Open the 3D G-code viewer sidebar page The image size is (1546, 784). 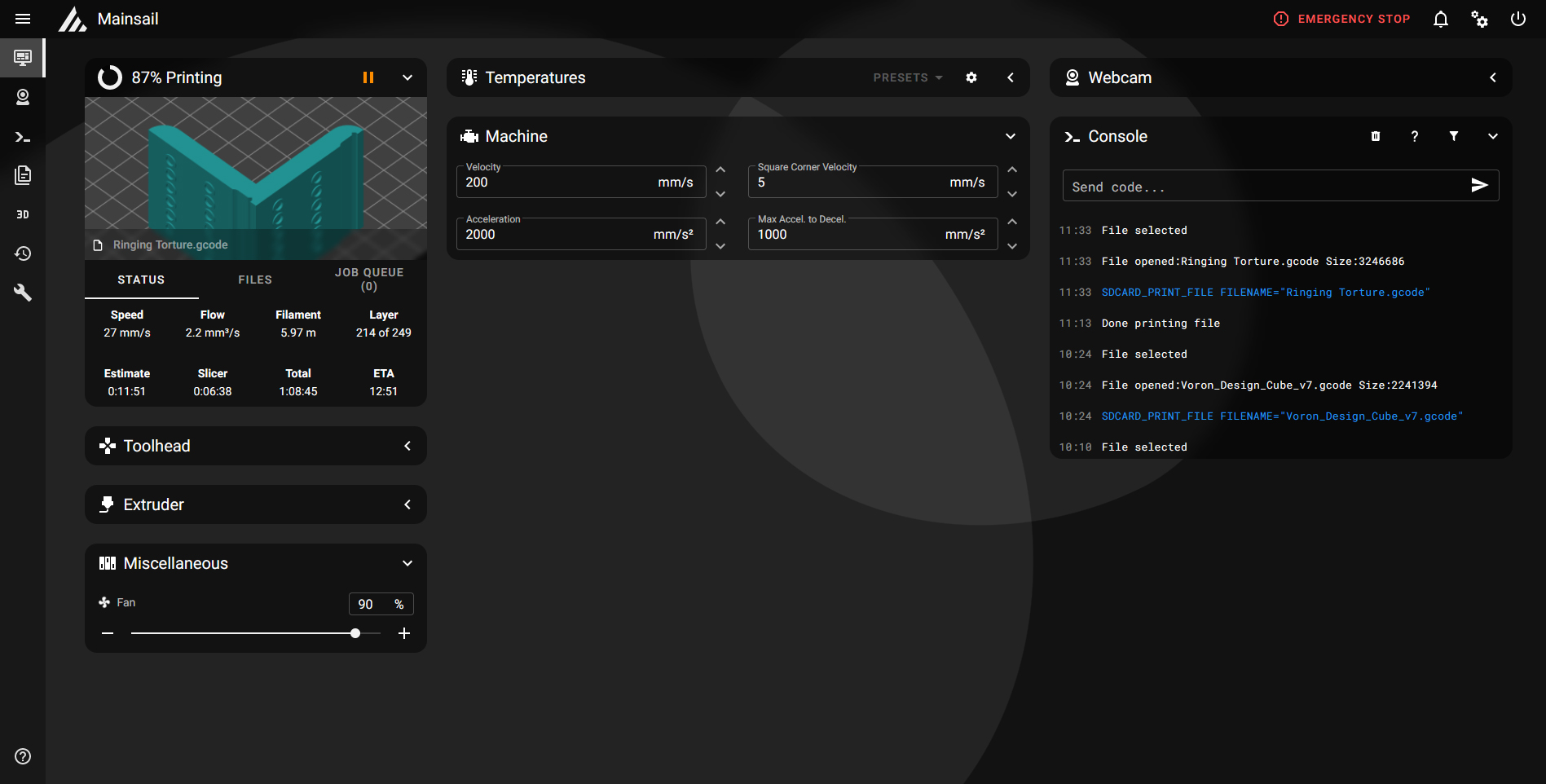click(x=23, y=214)
